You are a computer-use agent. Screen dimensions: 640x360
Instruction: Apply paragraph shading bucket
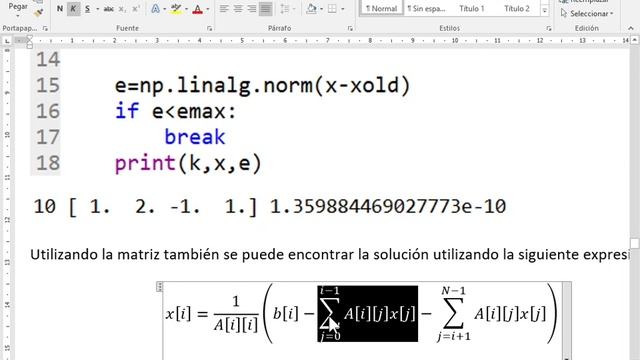point(311,9)
